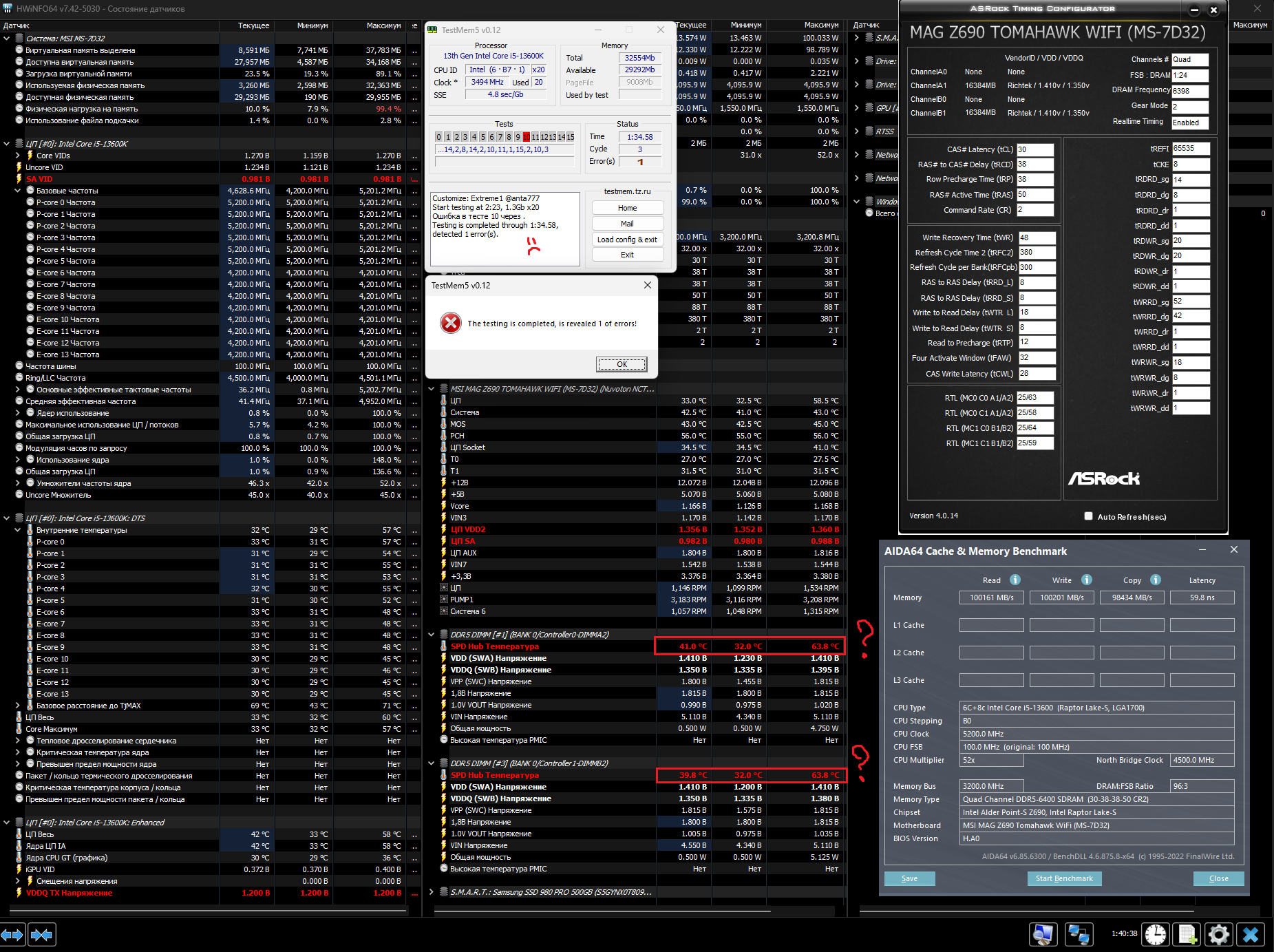
Task: Click the collapse columns inward arrows icon
Action: pos(42,935)
